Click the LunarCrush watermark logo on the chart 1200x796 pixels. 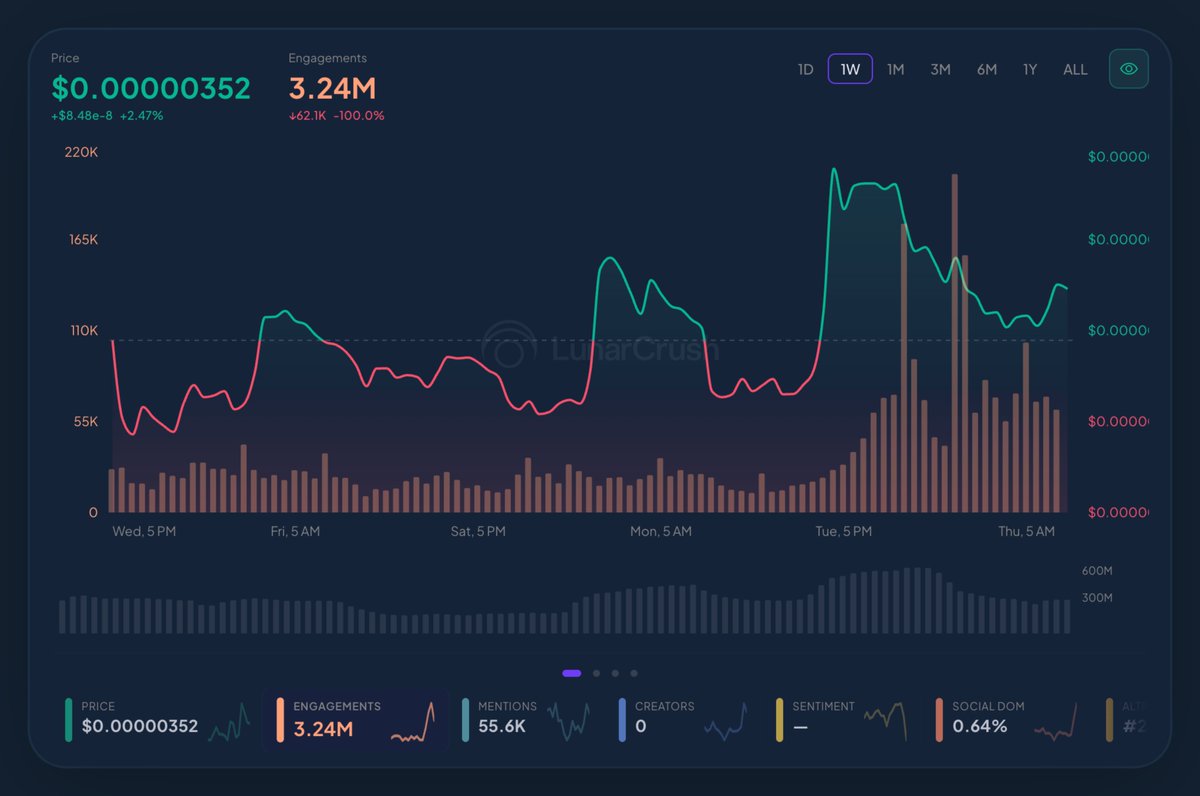pyautogui.click(x=600, y=348)
